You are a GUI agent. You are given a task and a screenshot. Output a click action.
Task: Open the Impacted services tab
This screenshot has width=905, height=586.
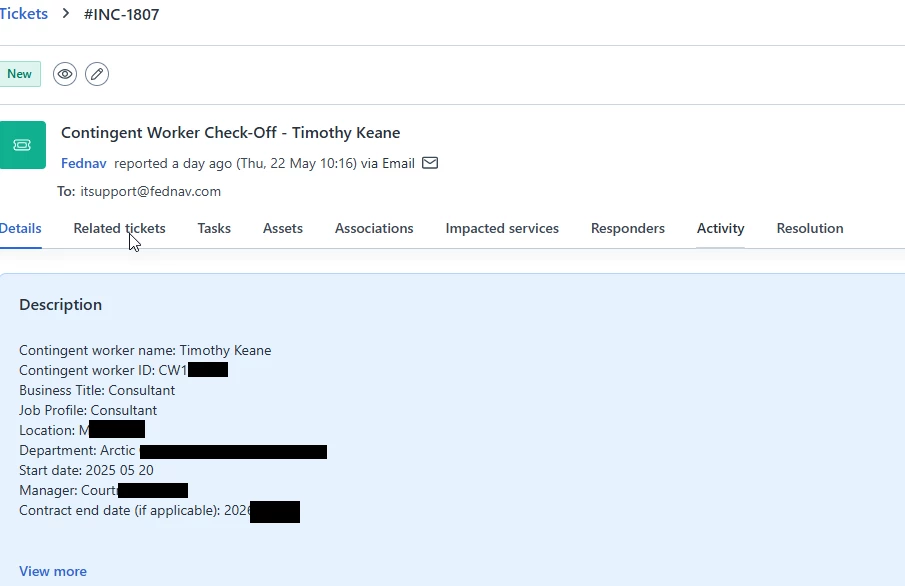[502, 229]
